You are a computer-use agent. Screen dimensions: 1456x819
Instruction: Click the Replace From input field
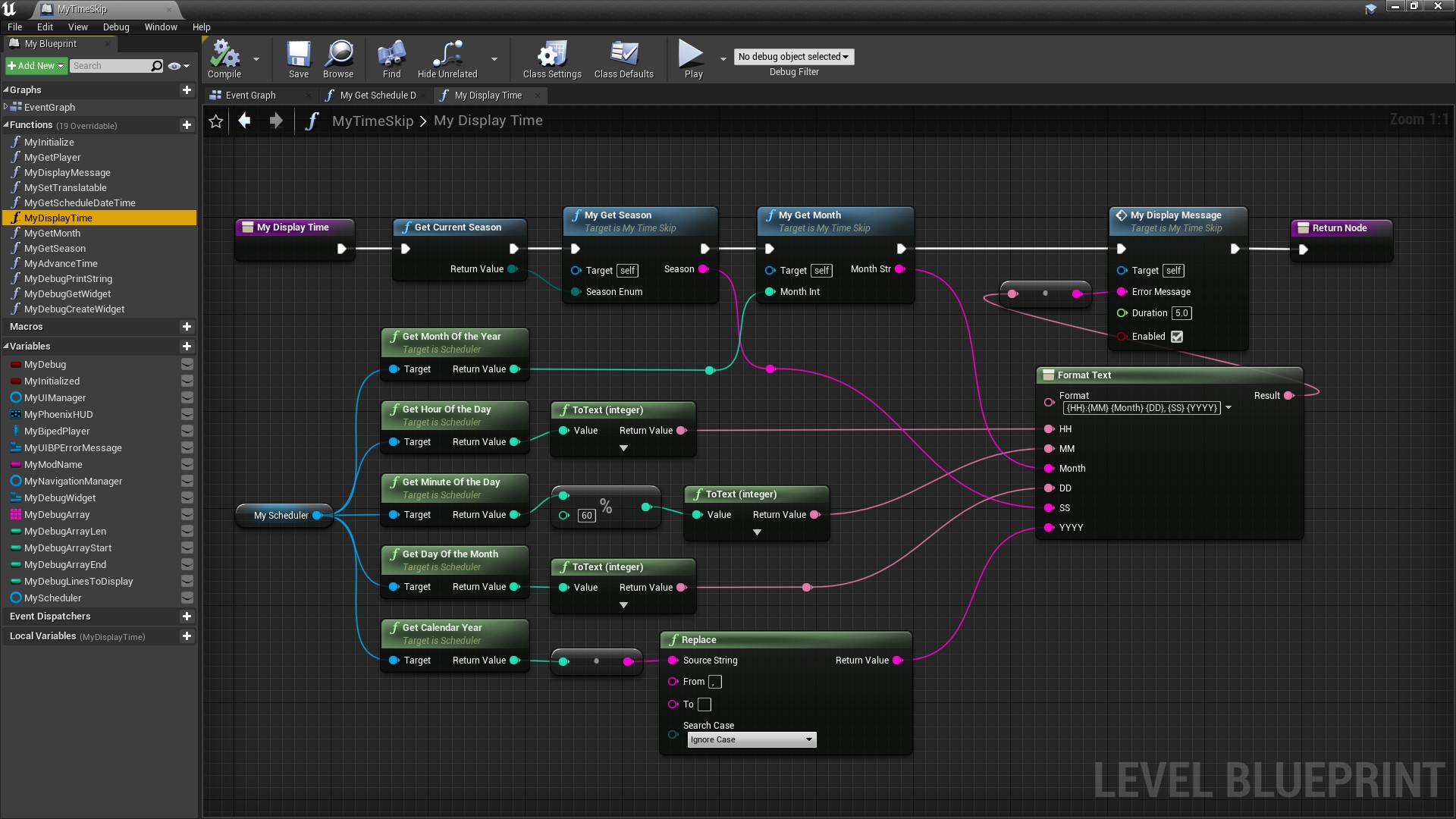(714, 682)
